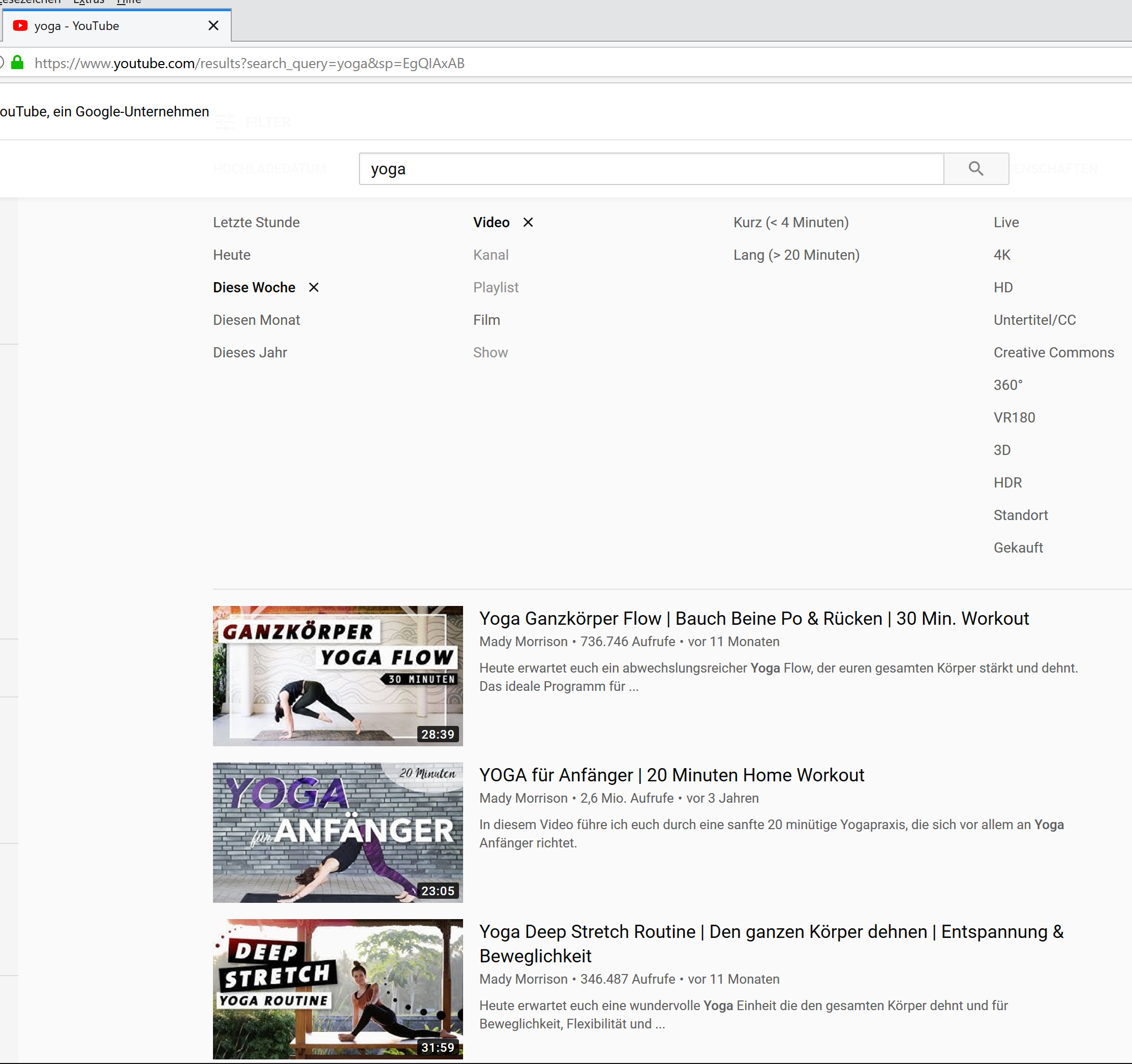
Task: Click the green padlock security icon
Action: click(x=18, y=63)
